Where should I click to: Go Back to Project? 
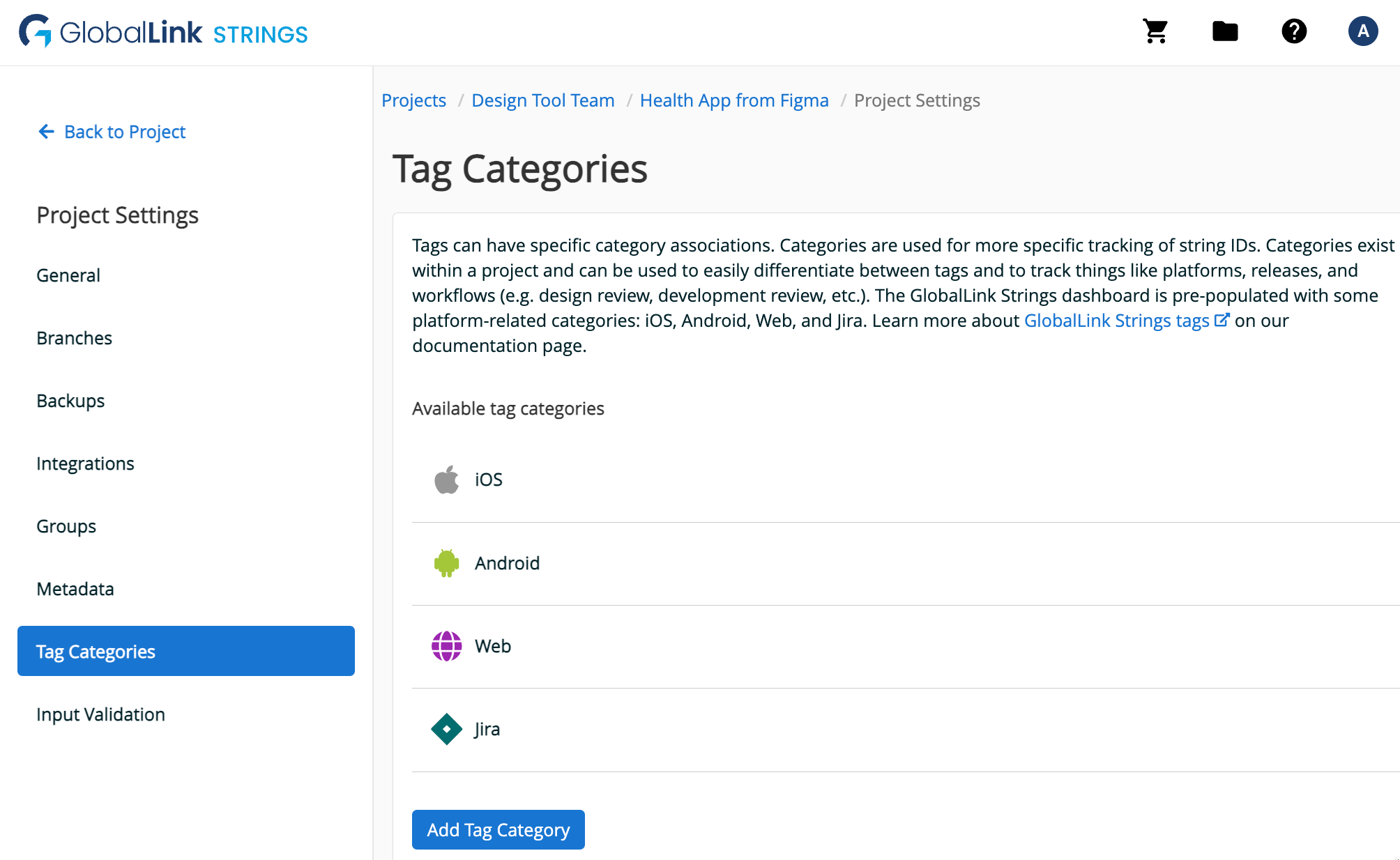coord(112,131)
